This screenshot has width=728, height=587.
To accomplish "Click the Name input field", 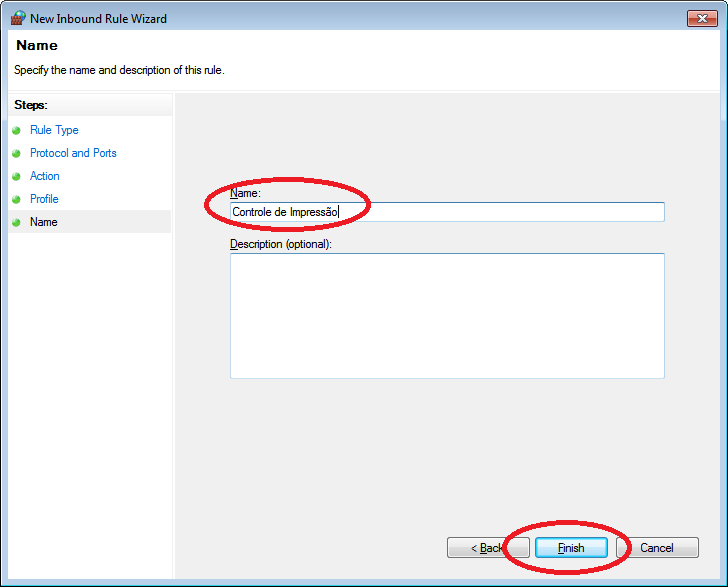I will (x=447, y=212).
